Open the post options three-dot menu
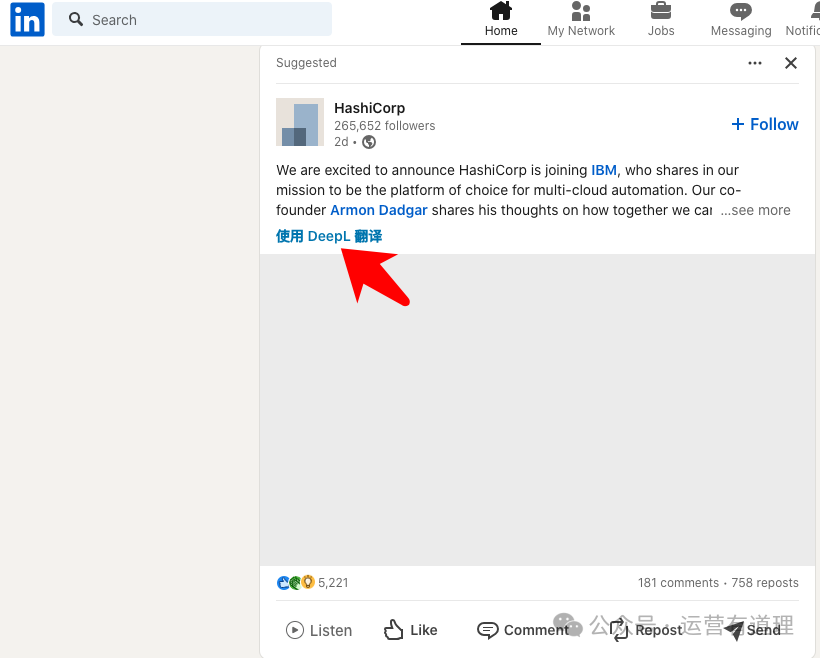This screenshot has height=658, width=820. point(755,63)
